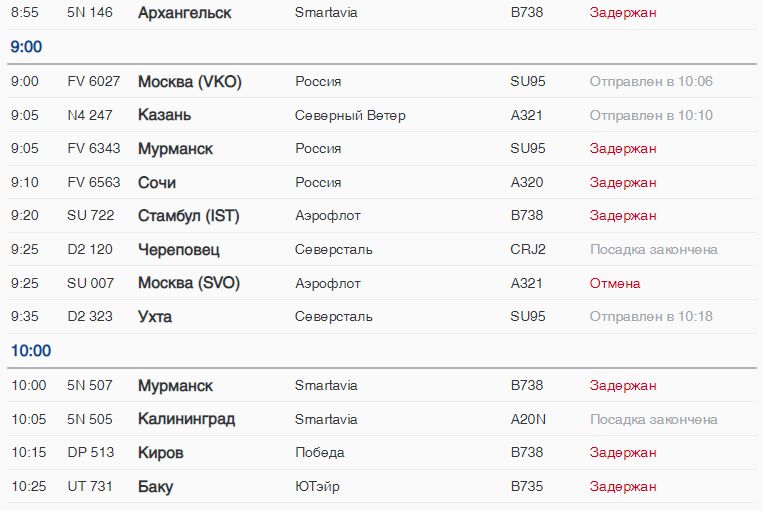The height and width of the screenshot is (511, 763).
Task: Open the Сочи flight FV 6563
Action: pos(382,182)
